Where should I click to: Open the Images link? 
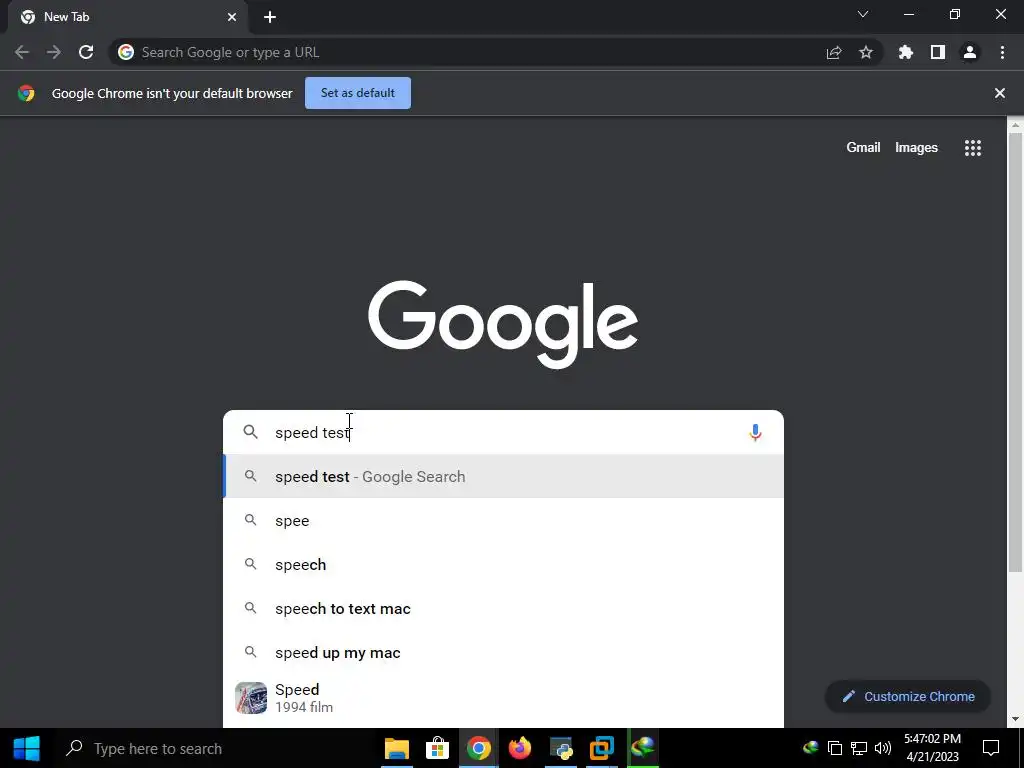(916, 148)
